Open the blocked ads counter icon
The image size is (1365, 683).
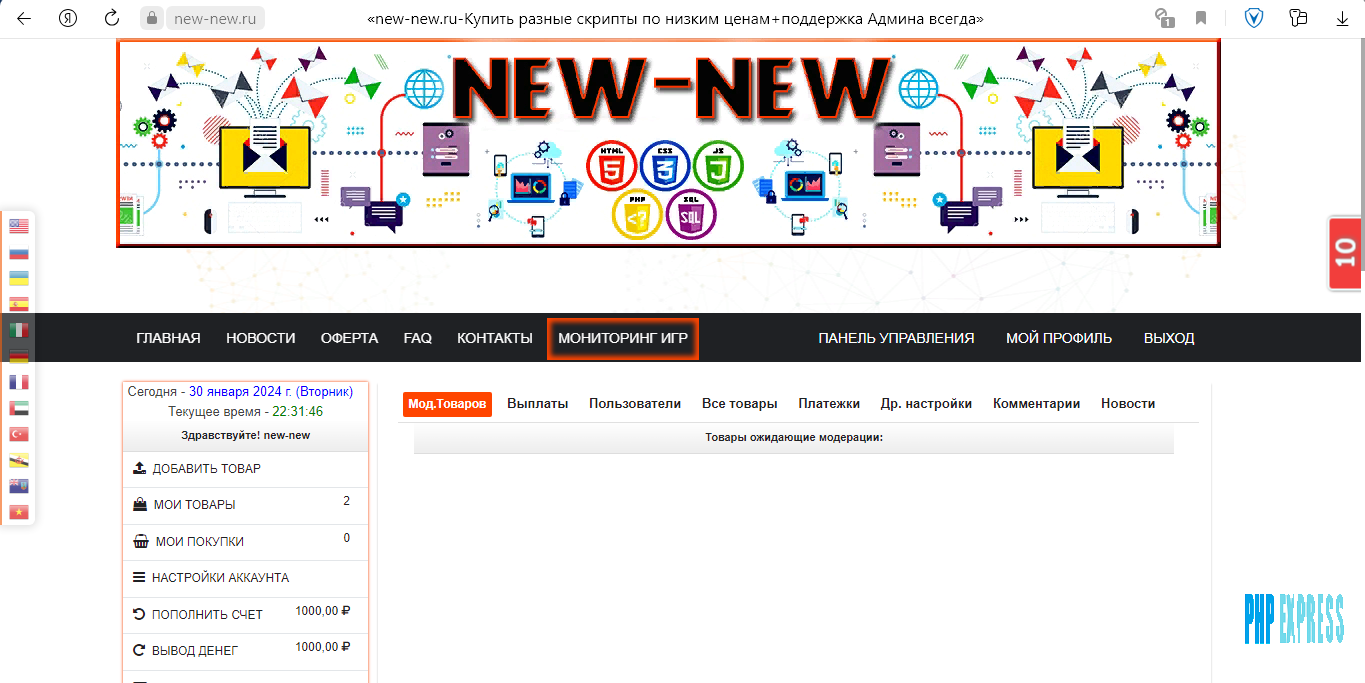tap(1163, 18)
